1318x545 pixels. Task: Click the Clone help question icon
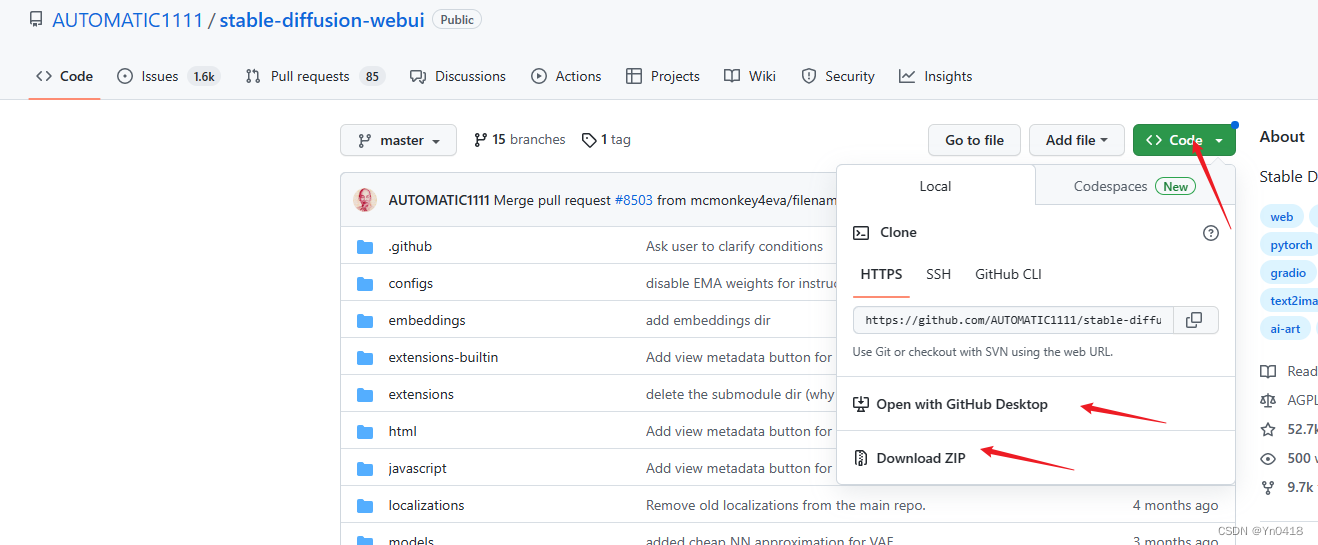[1211, 233]
